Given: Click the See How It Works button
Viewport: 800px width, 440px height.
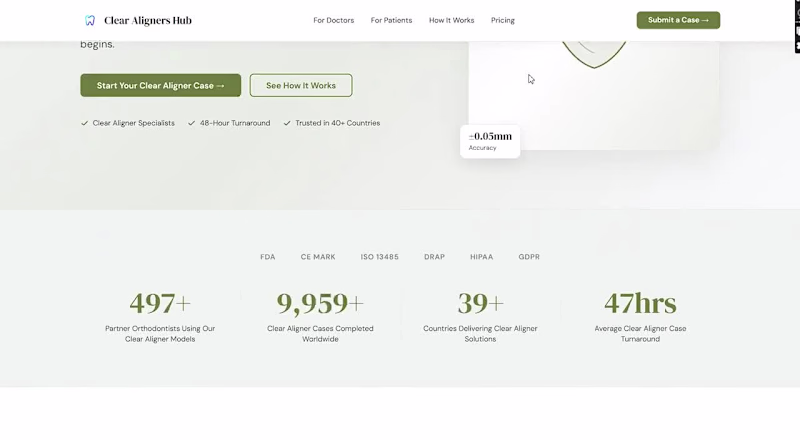Looking at the screenshot, I should pyautogui.click(x=301, y=85).
